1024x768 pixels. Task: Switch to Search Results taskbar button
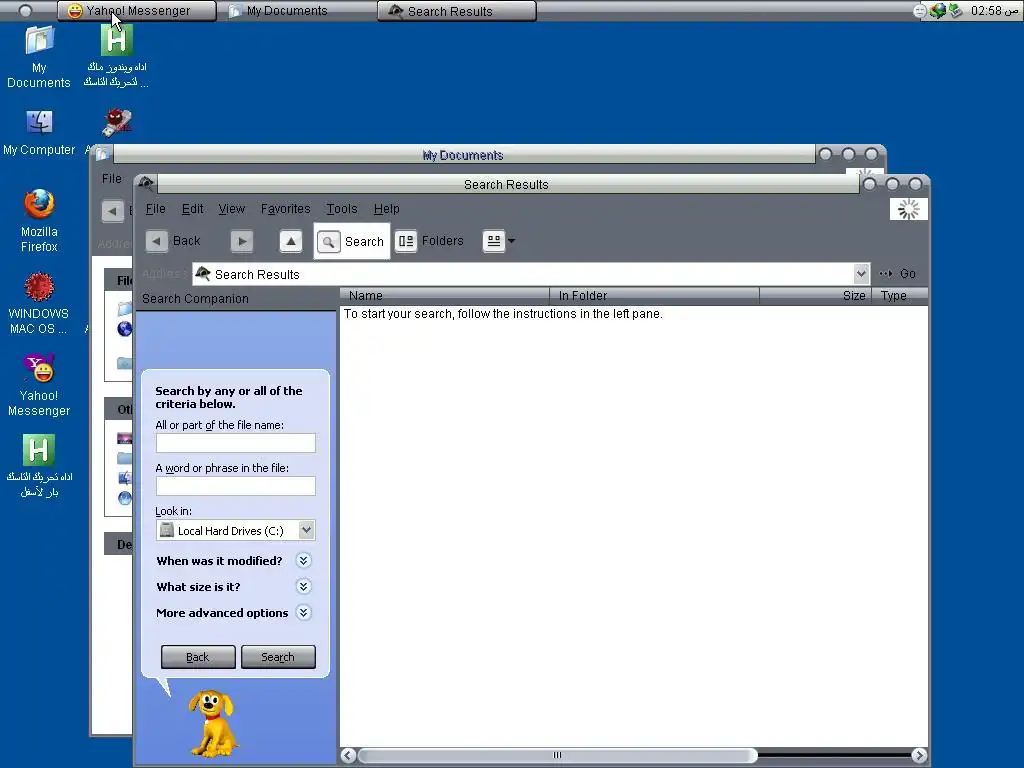456,11
